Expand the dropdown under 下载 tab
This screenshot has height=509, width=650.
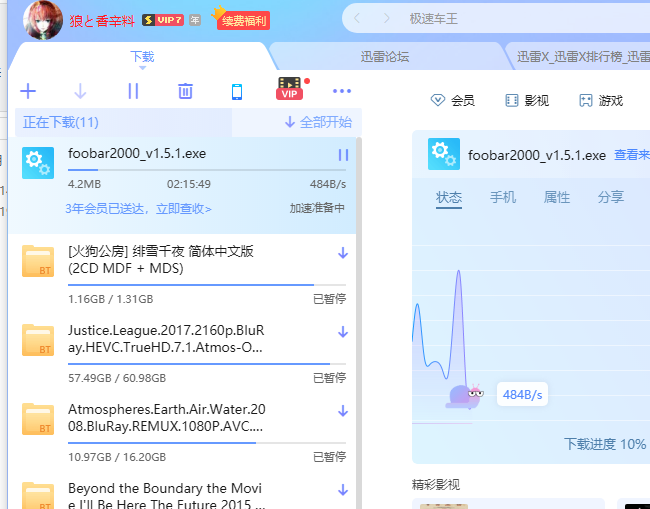pos(142,69)
